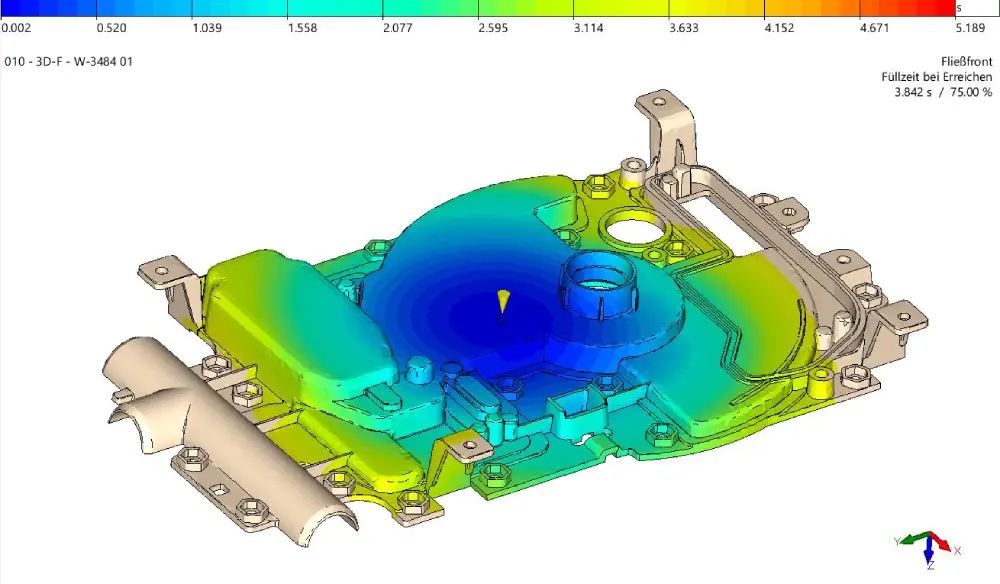Screen dimensions: 1000x584
Task: Click the green Y axis arrow
Action: [913, 540]
